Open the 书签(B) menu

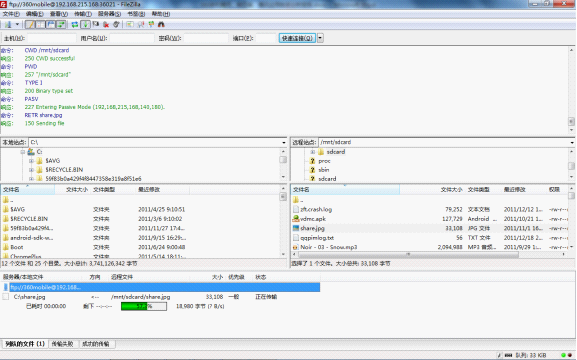[x=136, y=14]
